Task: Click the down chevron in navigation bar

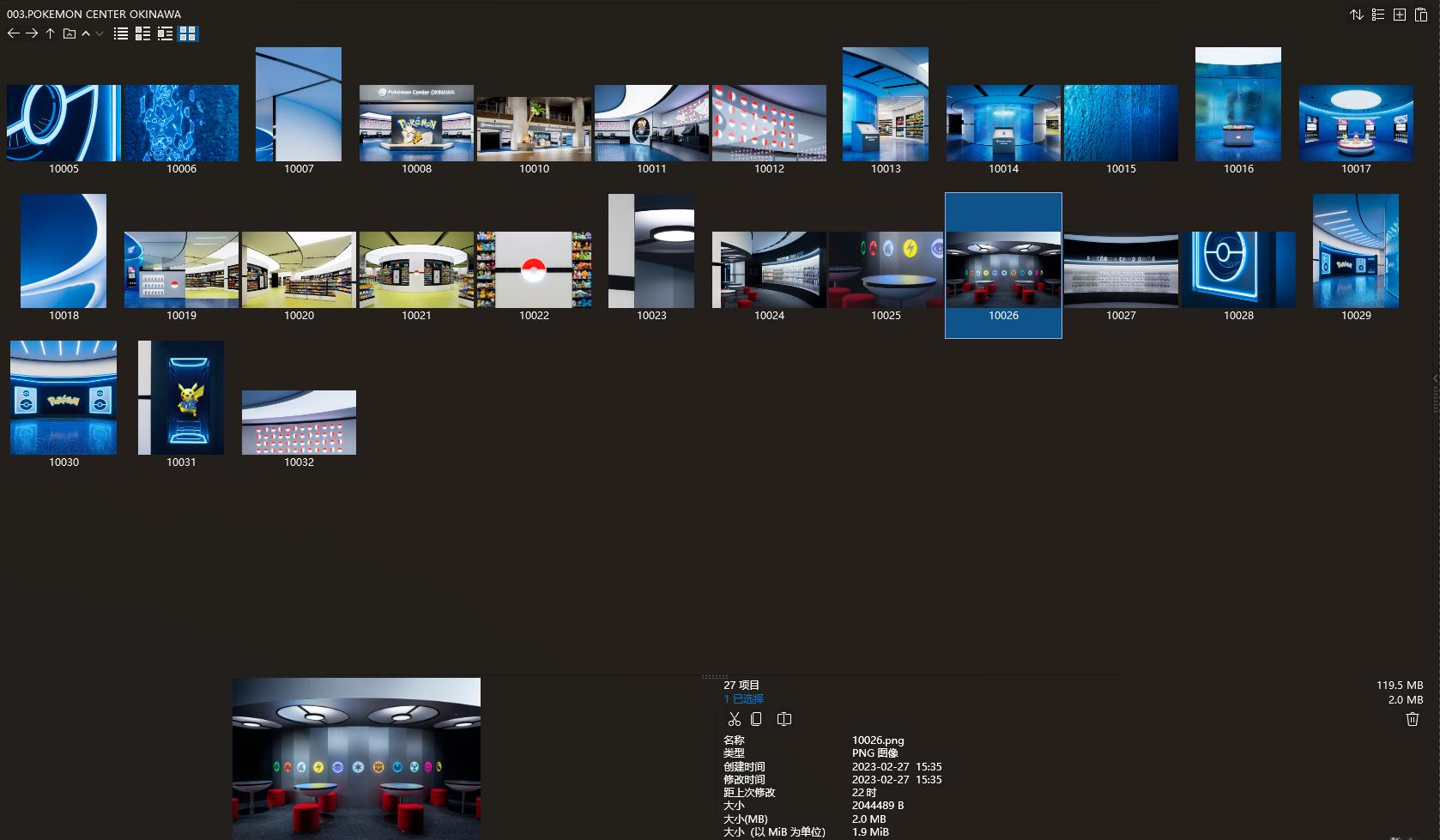Action: pos(100,33)
